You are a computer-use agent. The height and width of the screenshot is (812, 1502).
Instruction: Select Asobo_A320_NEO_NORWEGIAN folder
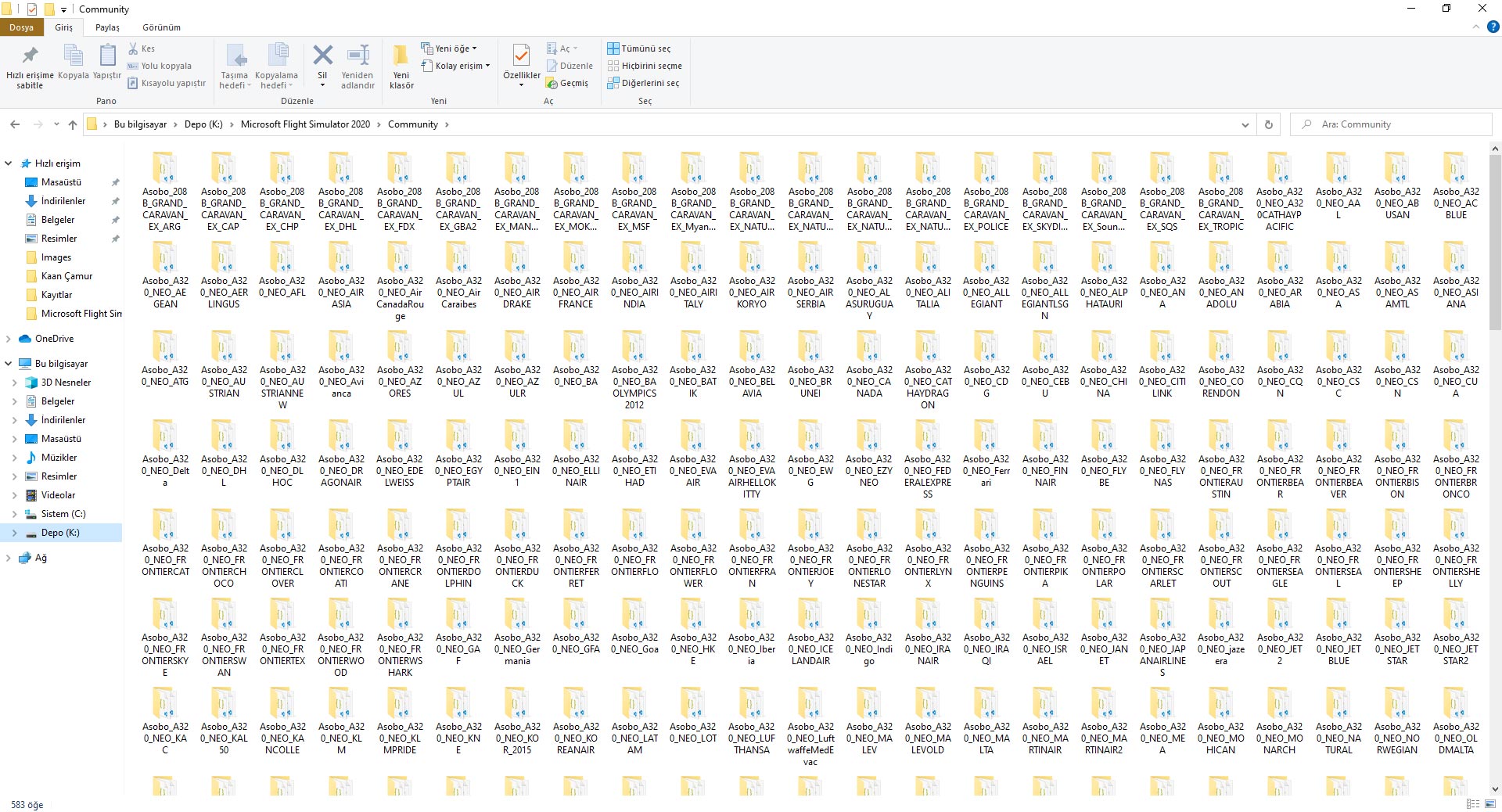click(x=1397, y=722)
